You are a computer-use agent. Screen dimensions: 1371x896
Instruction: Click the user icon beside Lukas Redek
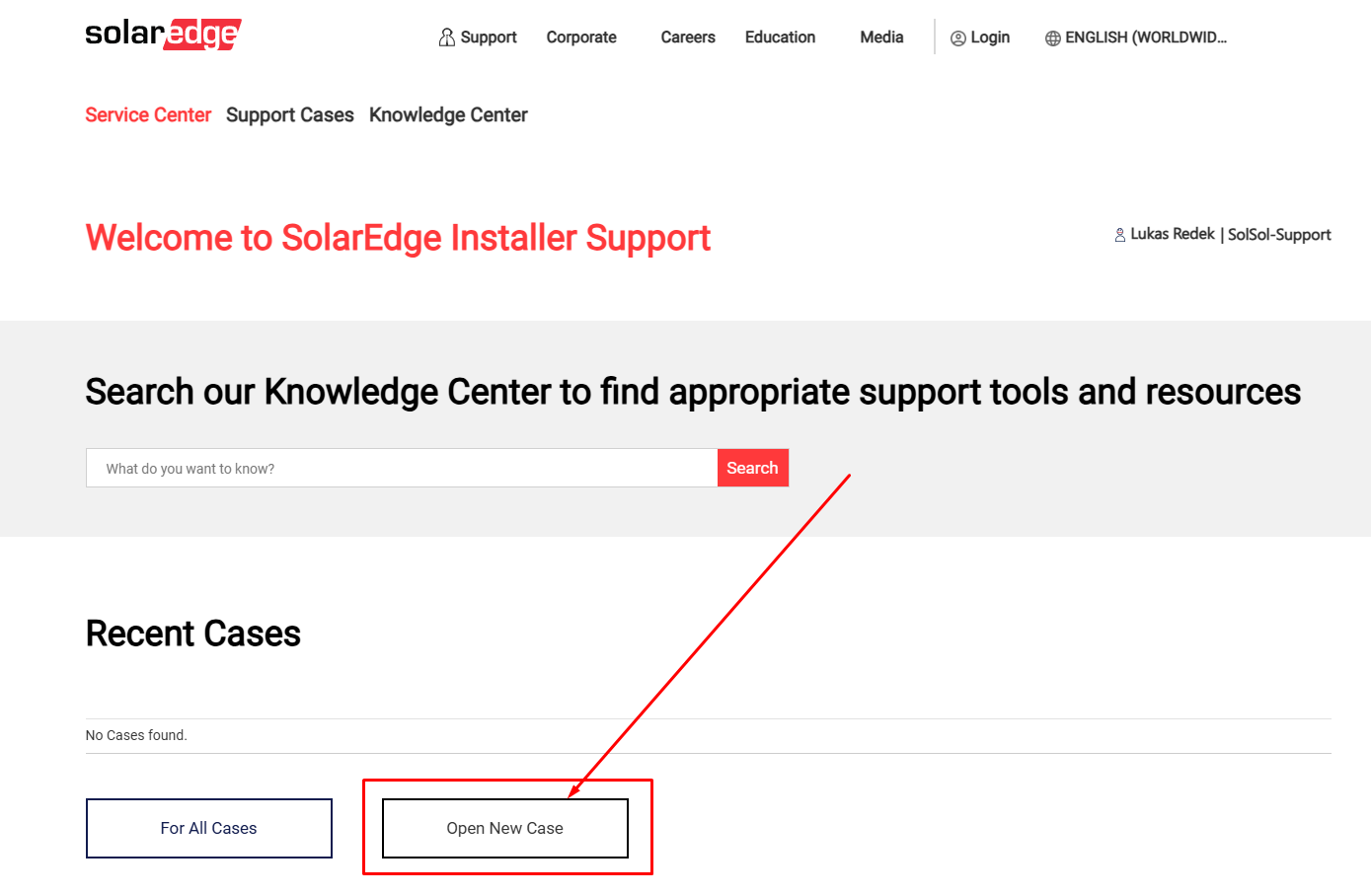[x=1120, y=235]
